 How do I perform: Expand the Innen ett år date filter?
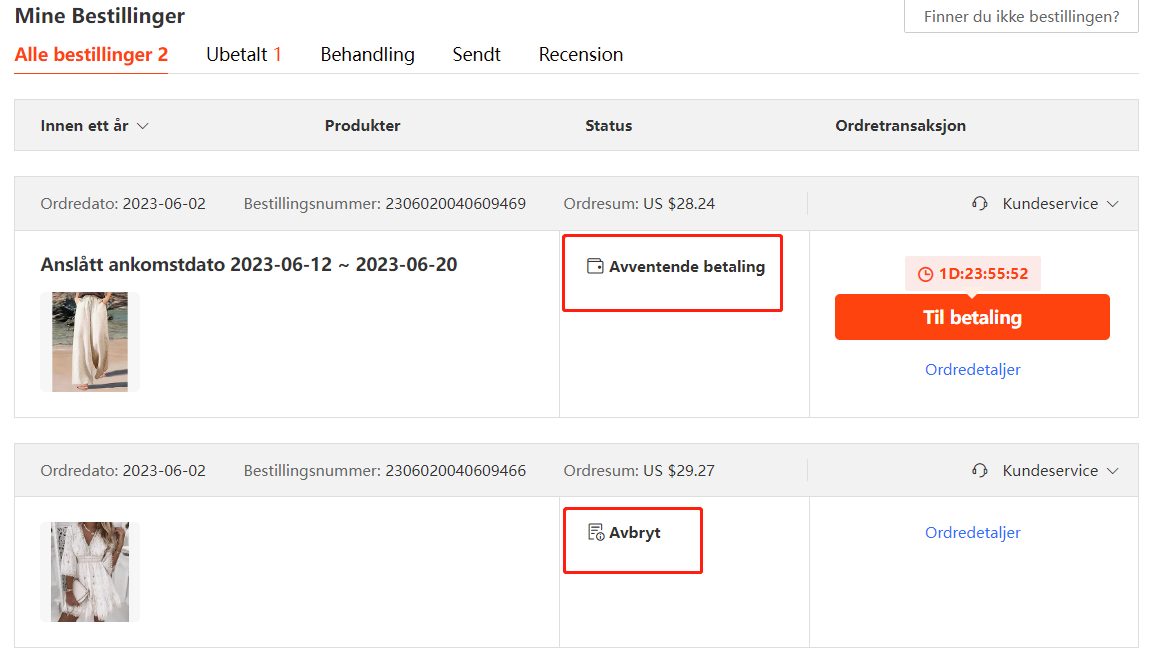click(94, 126)
